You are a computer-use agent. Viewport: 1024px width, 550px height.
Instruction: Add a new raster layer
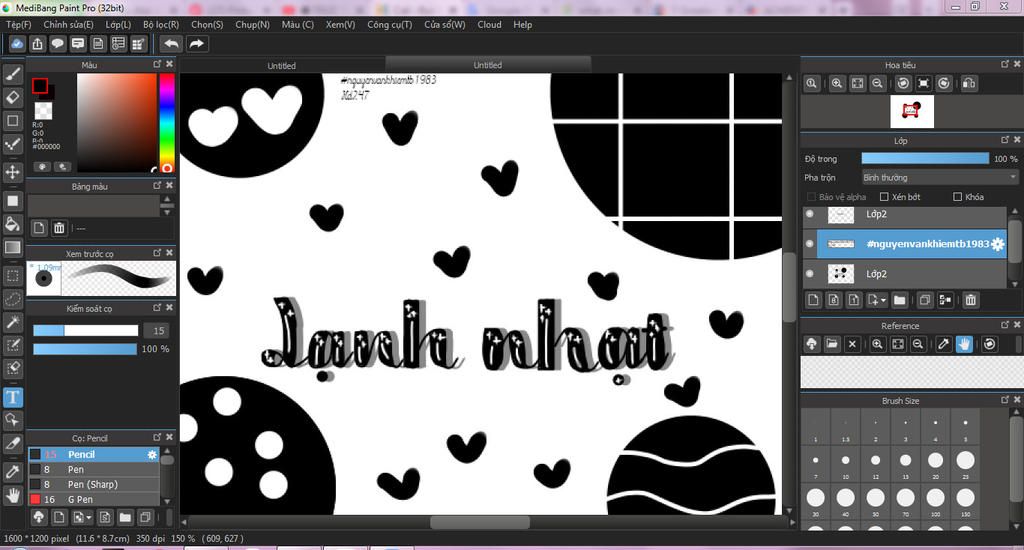[x=813, y=300]
